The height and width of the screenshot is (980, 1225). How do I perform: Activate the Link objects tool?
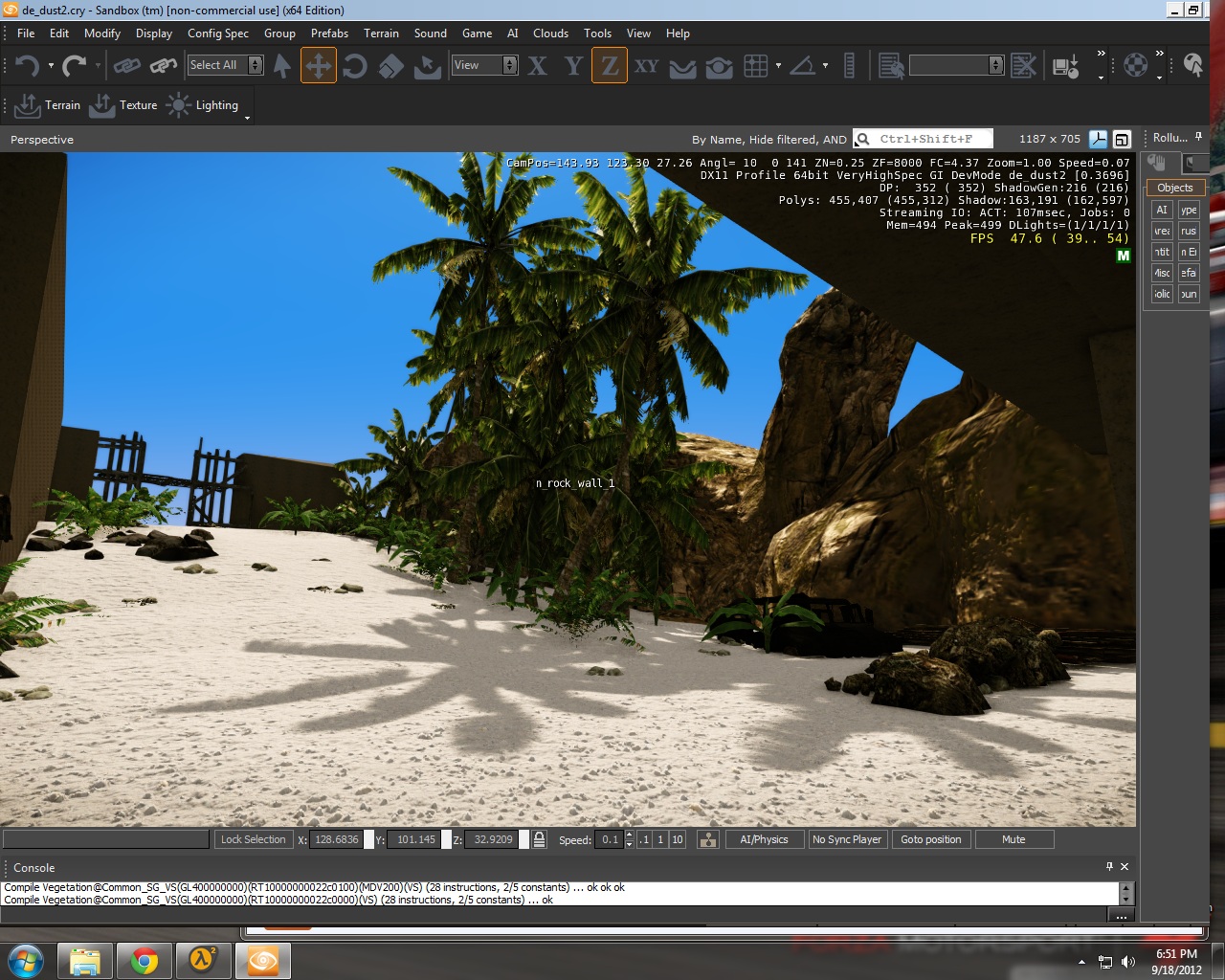pos(127,65)
